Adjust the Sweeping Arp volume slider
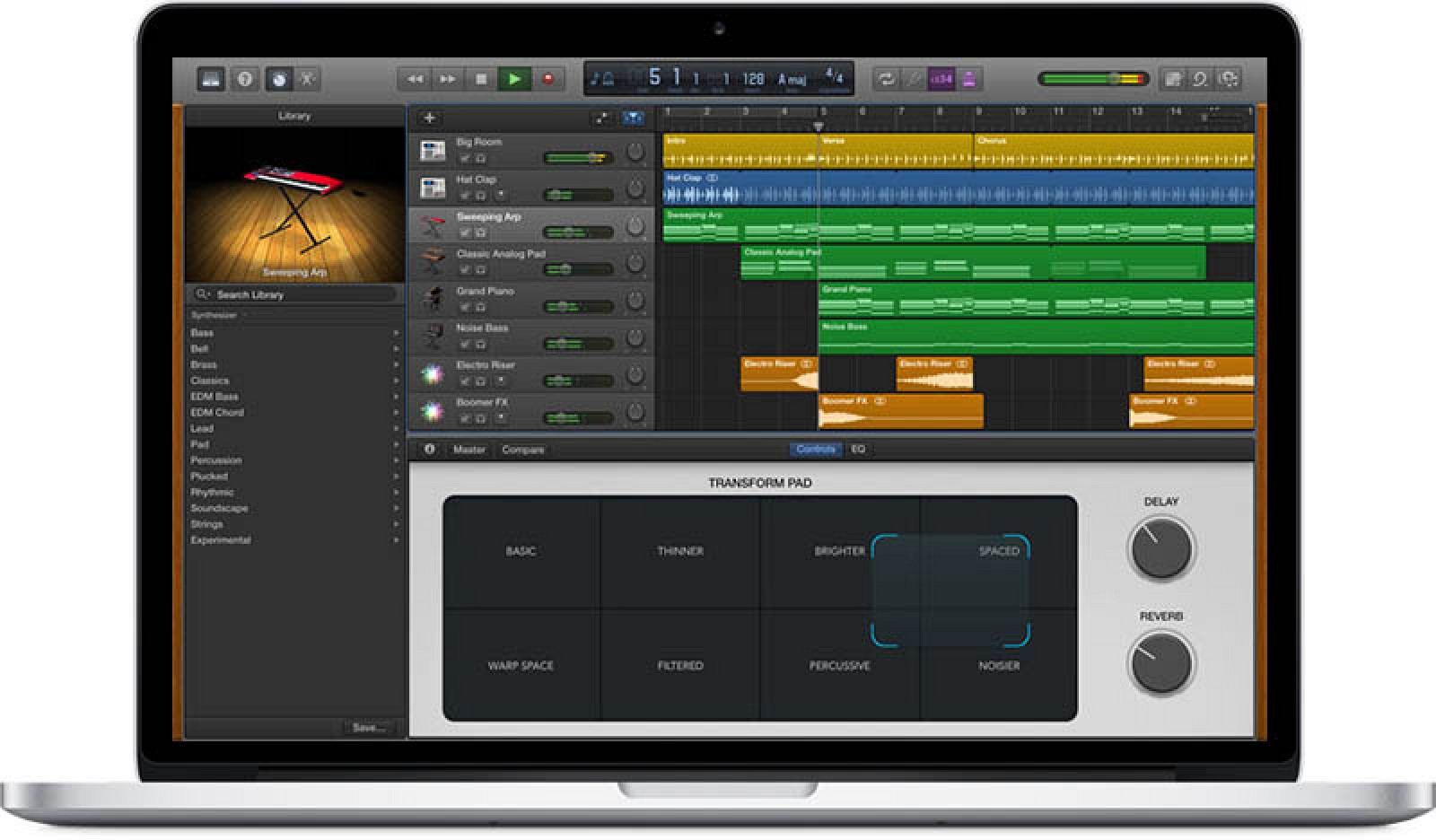 [574, 231]
